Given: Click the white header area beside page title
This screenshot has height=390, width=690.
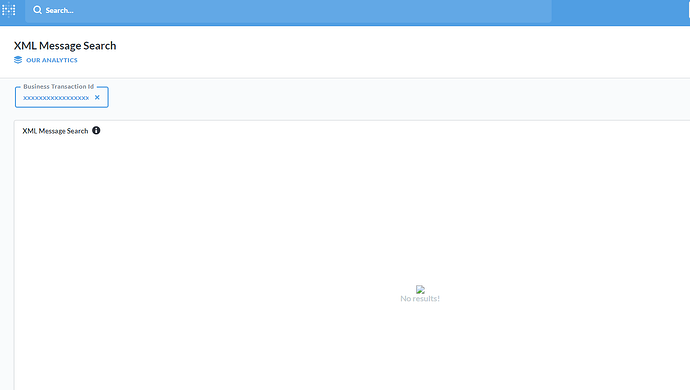Looking at the screenshot, I should pos(396,52).
